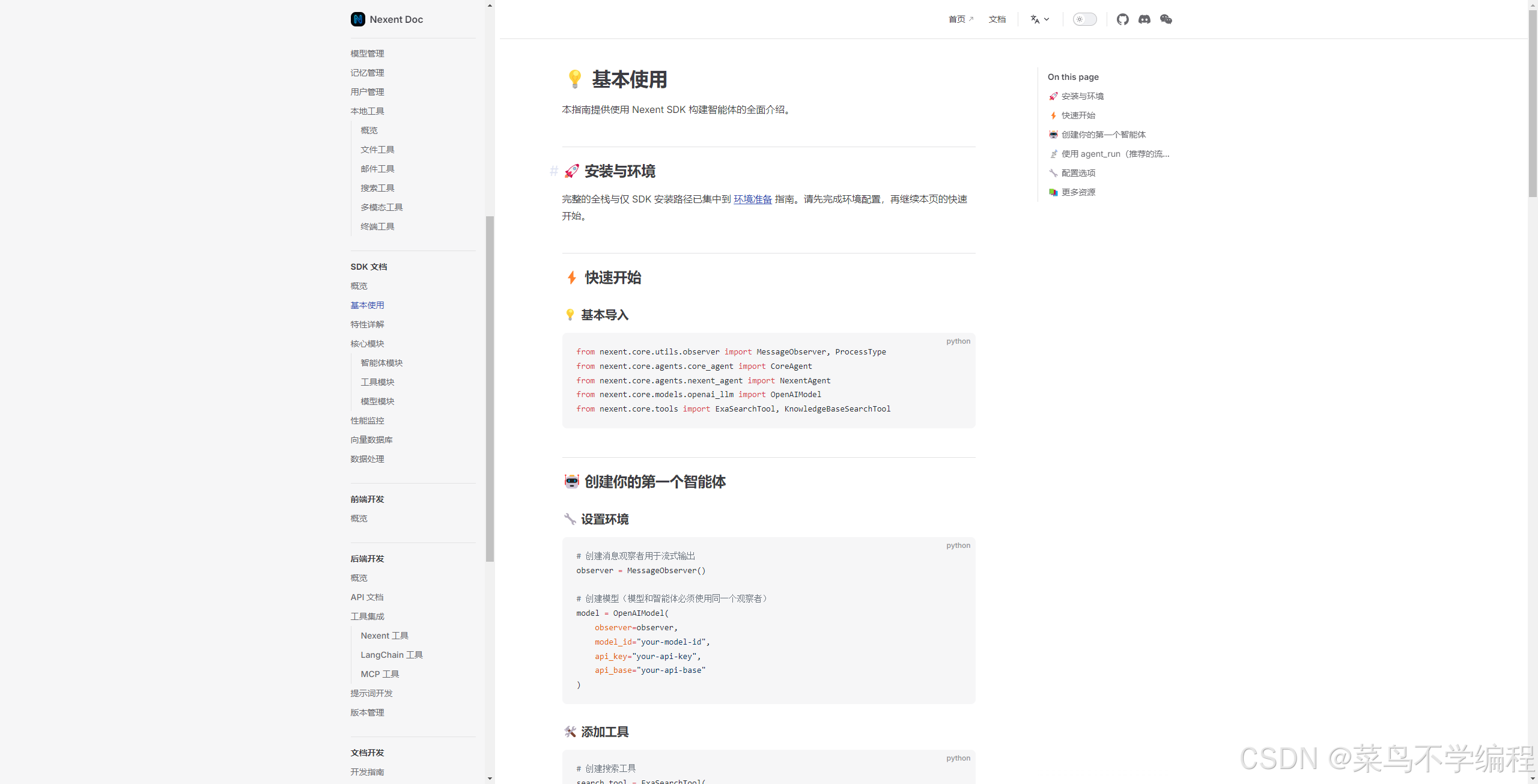The width and height of the screenshot is (1538, 784).
Task: Click the lightning icon next to 快速开始 outline
Action: coord(1053,115)
